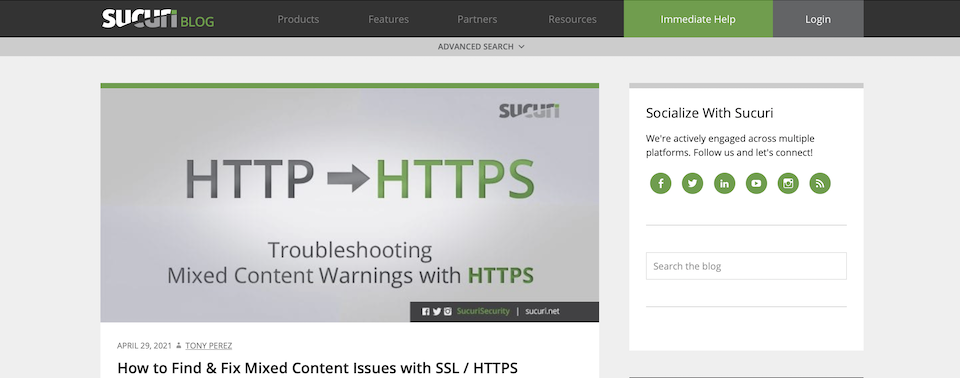
Task: Click the Immediate Help button
Action: (698, 19)
